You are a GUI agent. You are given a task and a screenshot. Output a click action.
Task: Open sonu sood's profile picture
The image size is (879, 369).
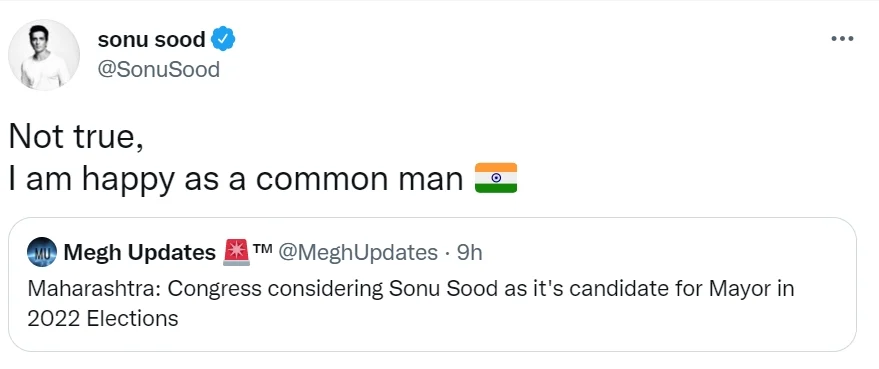click(x=44, y=55)
